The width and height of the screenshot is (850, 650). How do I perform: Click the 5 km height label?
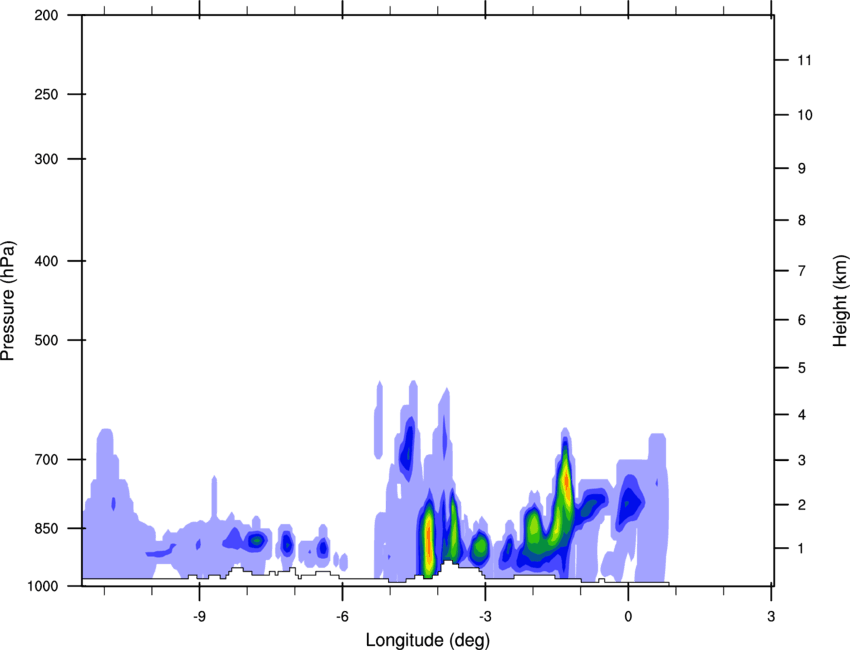(x=802, y=368)
